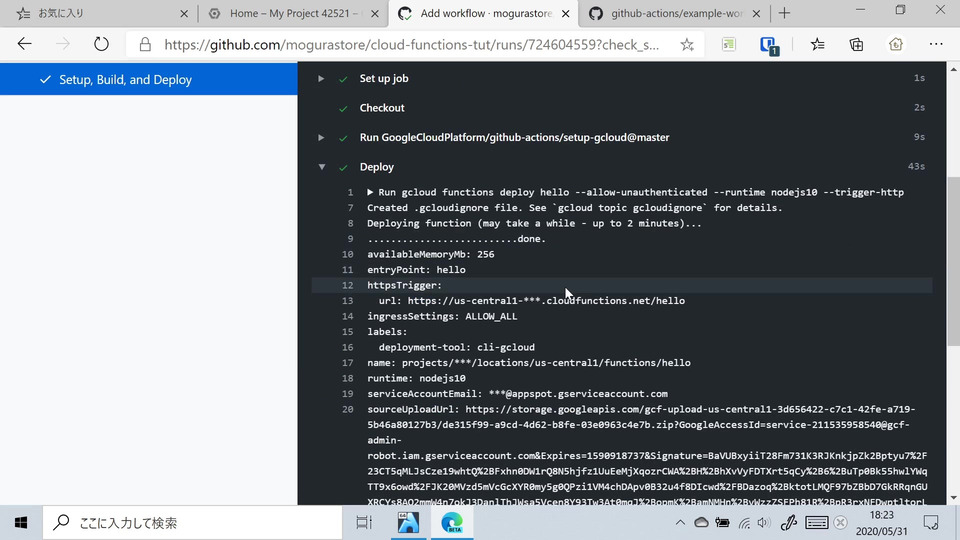Click the Deploy step title

coord(377,167)
